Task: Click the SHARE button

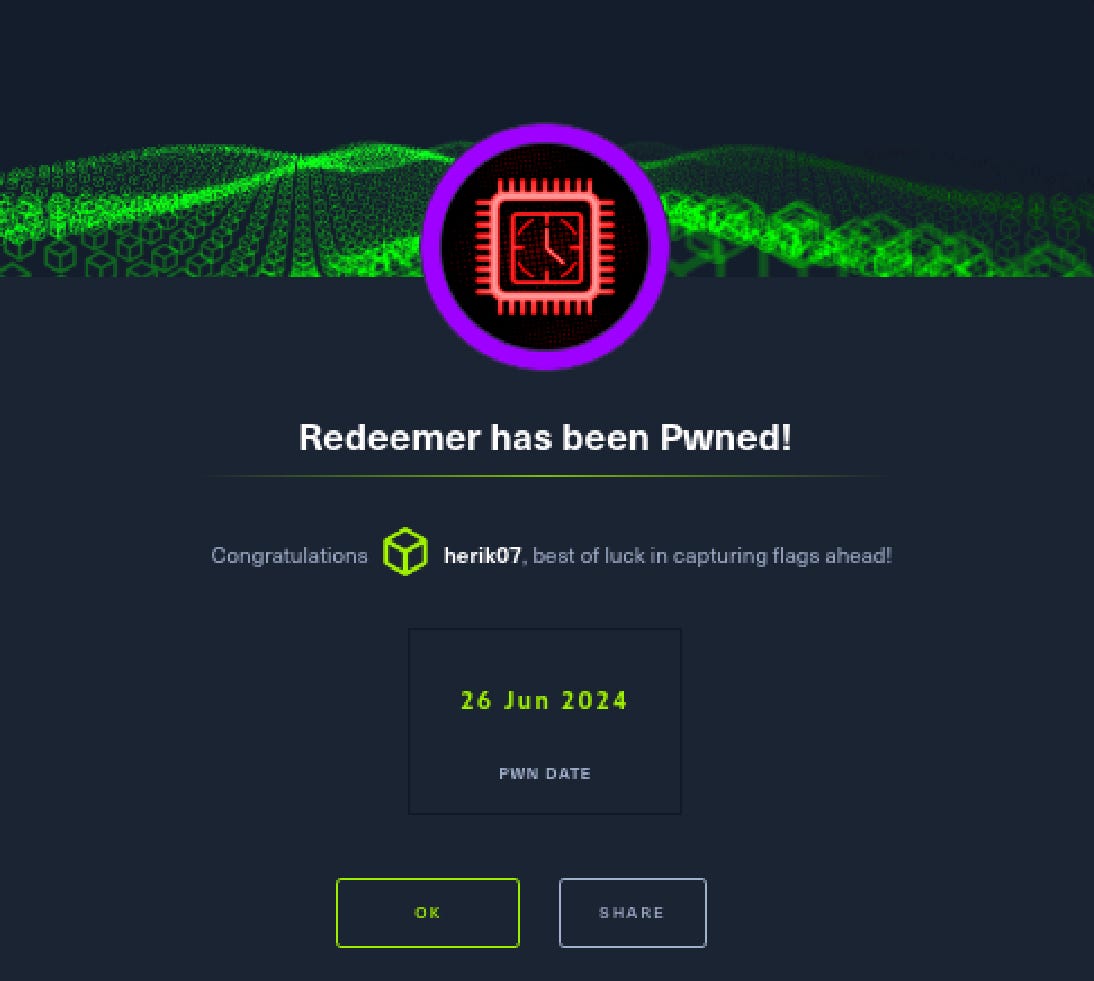Action: (633, 912)
